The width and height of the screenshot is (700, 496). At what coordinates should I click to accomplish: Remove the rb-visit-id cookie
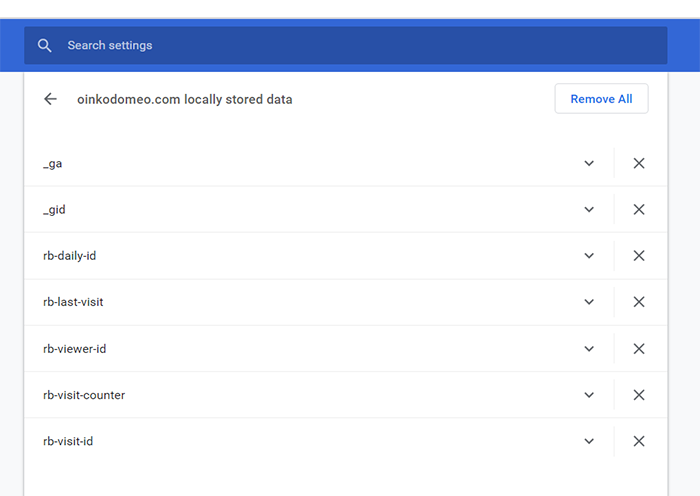(x=639, y=442)
